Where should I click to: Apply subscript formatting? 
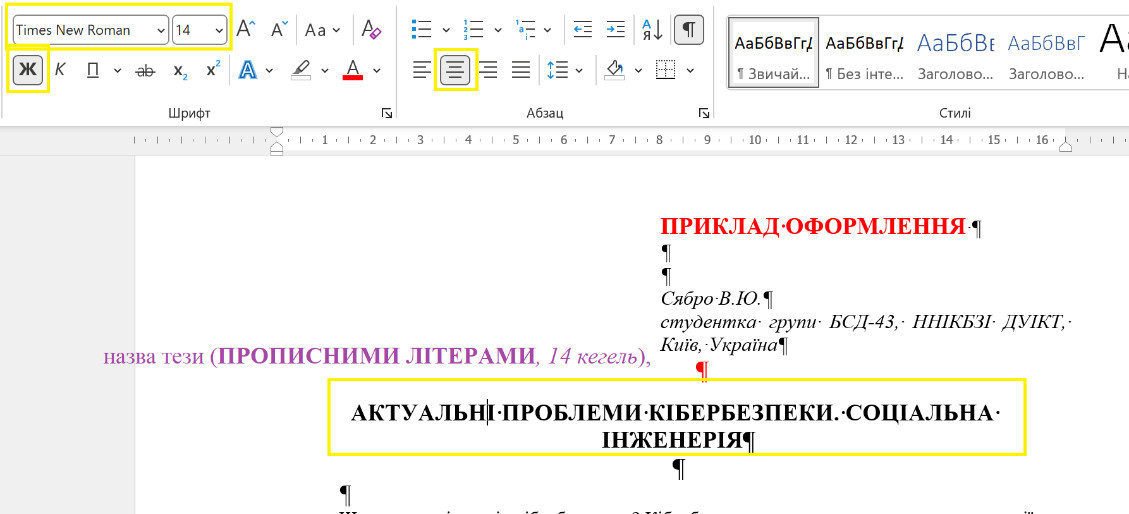180,71
